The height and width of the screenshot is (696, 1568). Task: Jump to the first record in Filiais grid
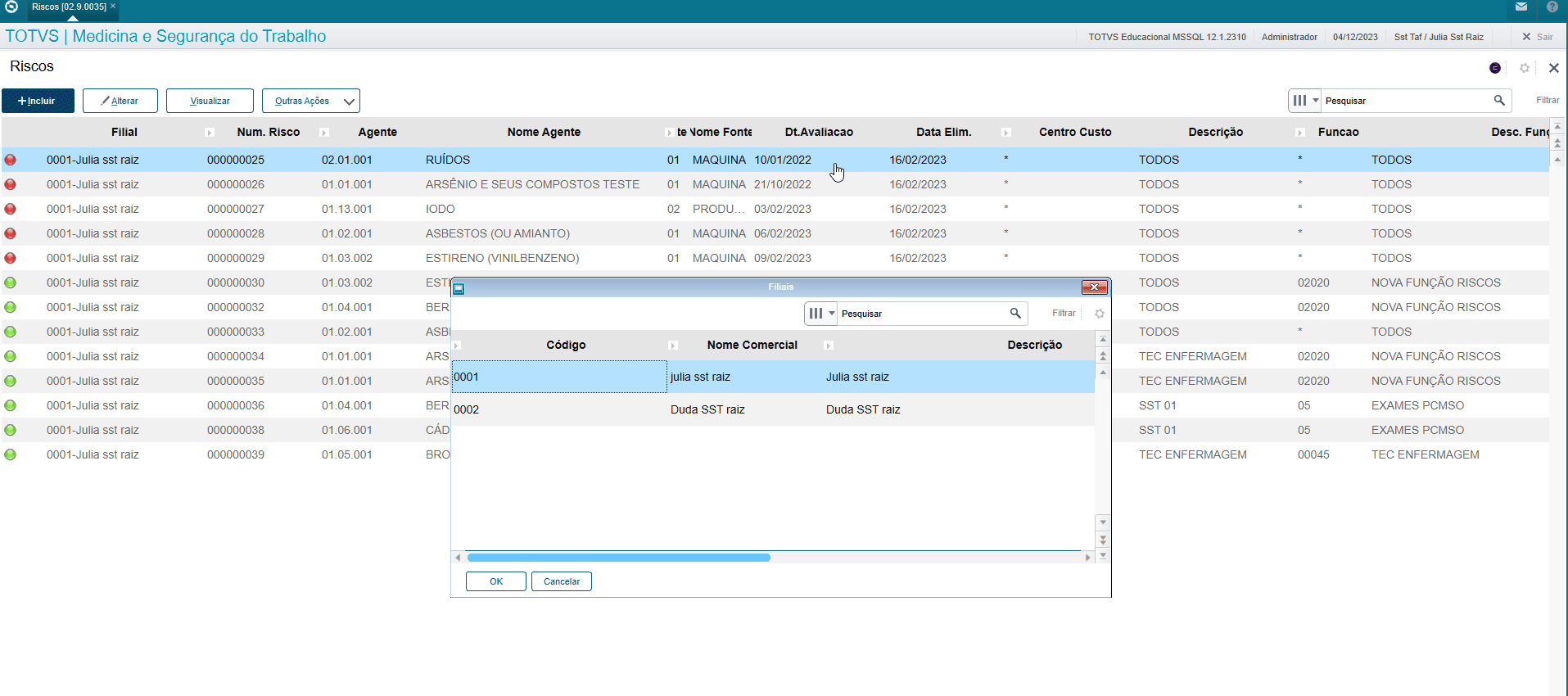point(1103,339)
